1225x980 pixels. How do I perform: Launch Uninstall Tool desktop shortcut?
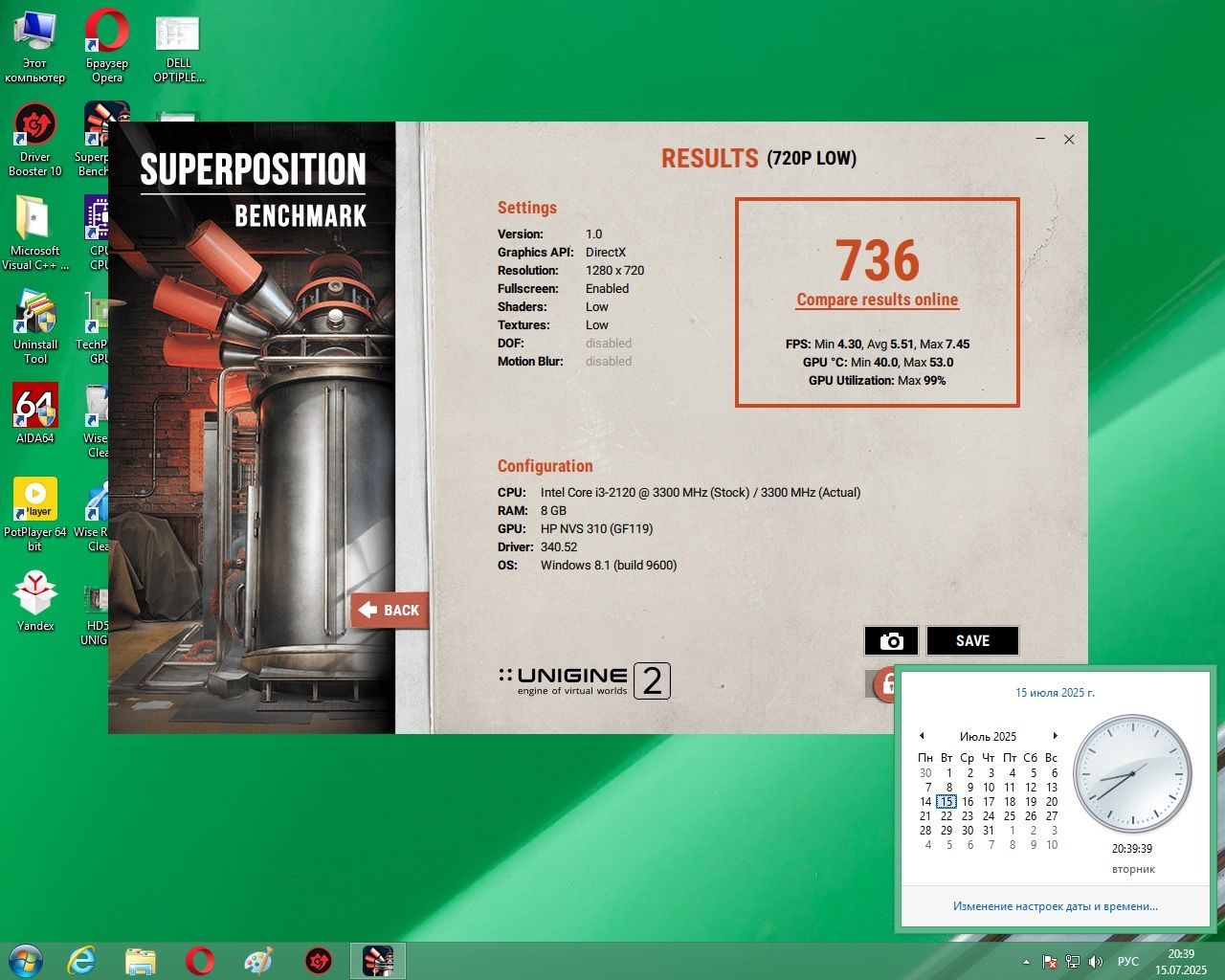tap(34, 328)
